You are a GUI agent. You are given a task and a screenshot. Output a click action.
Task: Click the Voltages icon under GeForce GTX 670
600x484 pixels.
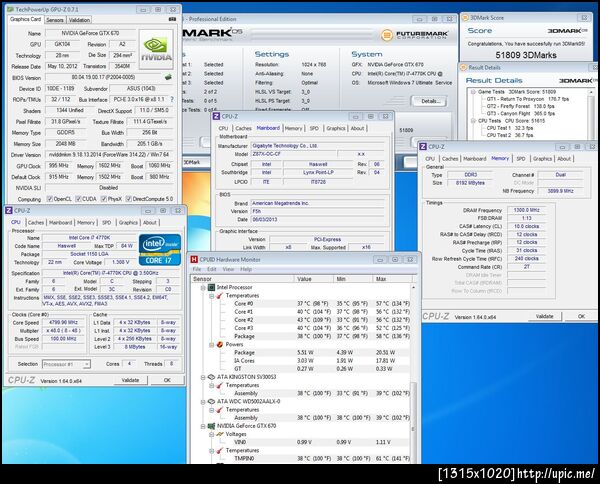(x=220, y=434)
